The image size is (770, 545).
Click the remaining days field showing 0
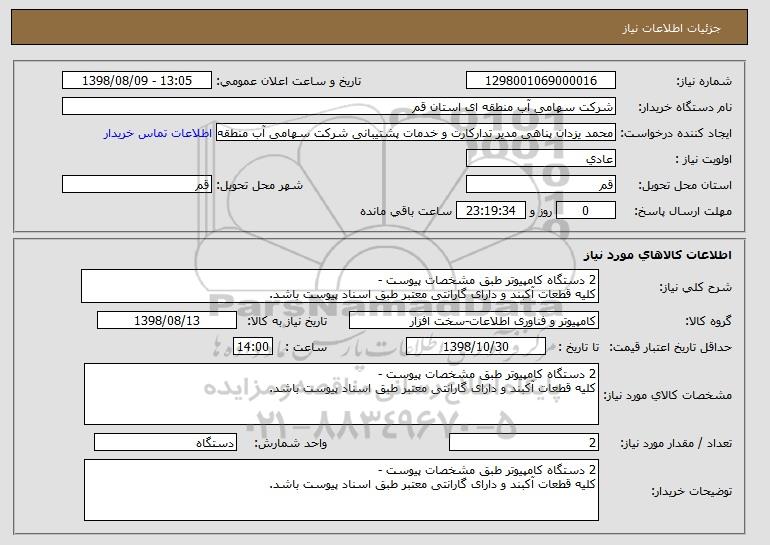tap(585, 211)
